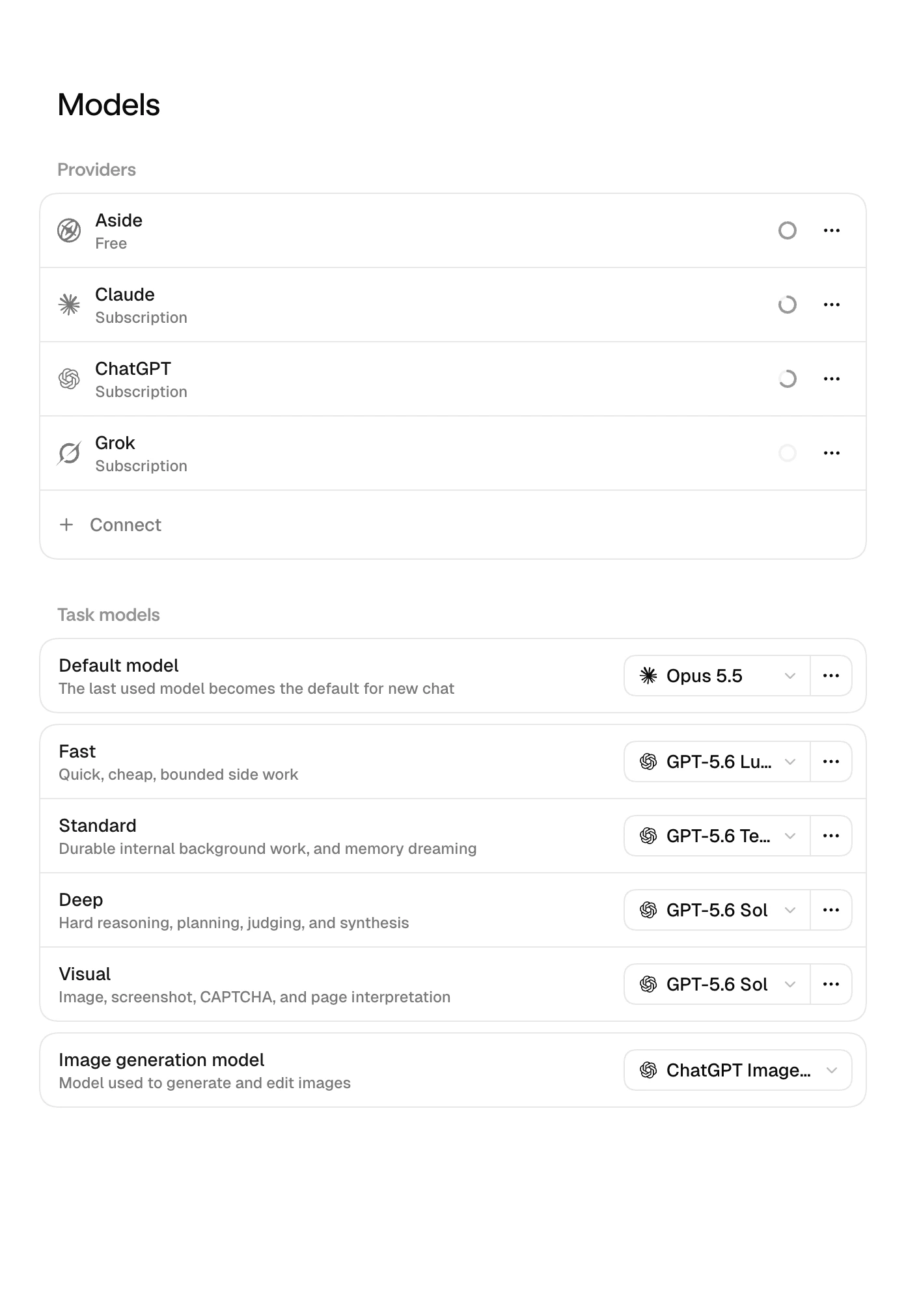Open more options for Deep task model
Image resolution: width=906 pixels, height=1316 pixels.
click(x=831, y=910)
